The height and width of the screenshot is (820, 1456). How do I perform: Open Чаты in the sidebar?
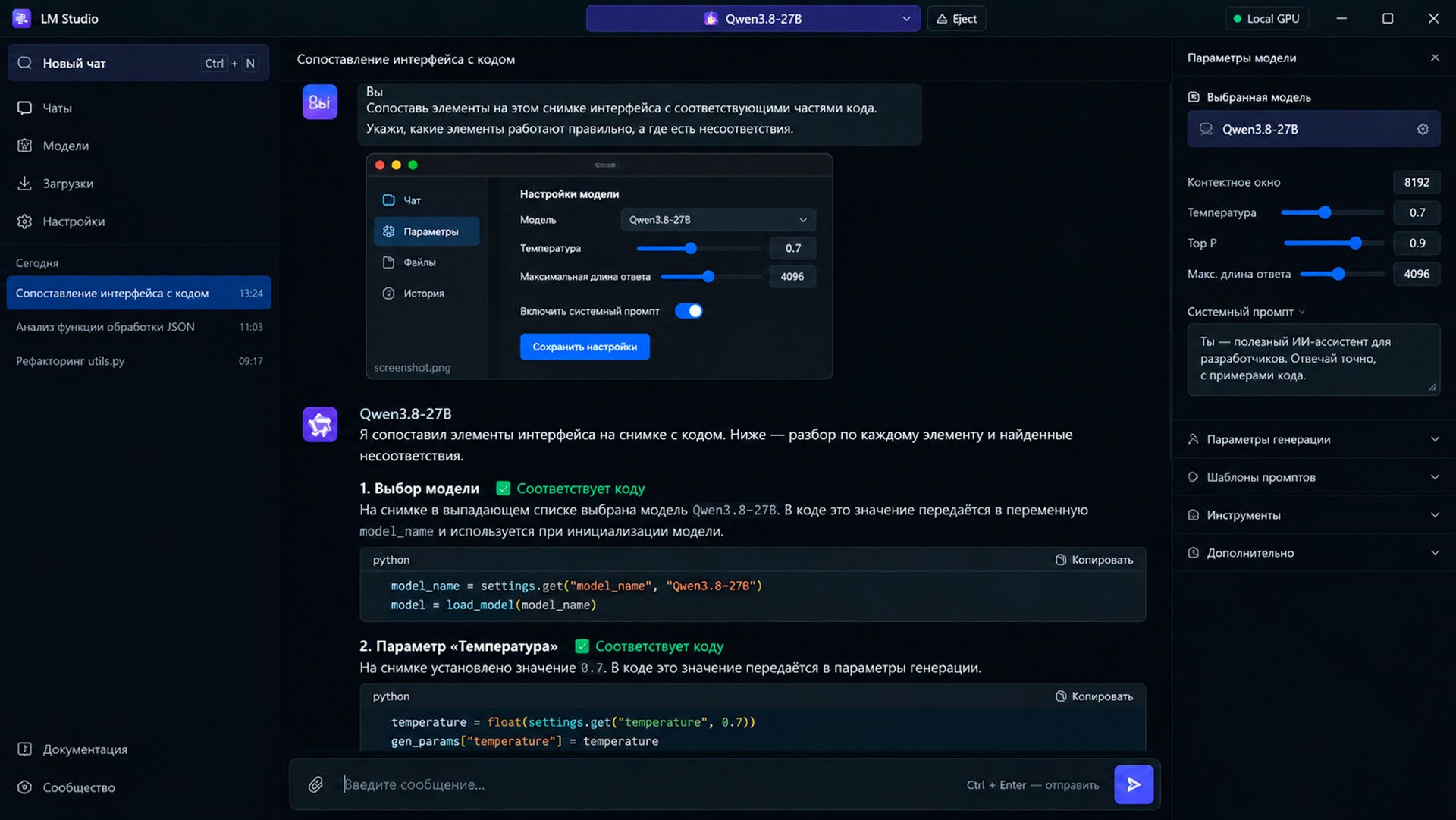pyautogui.click(x=138, y=108)
